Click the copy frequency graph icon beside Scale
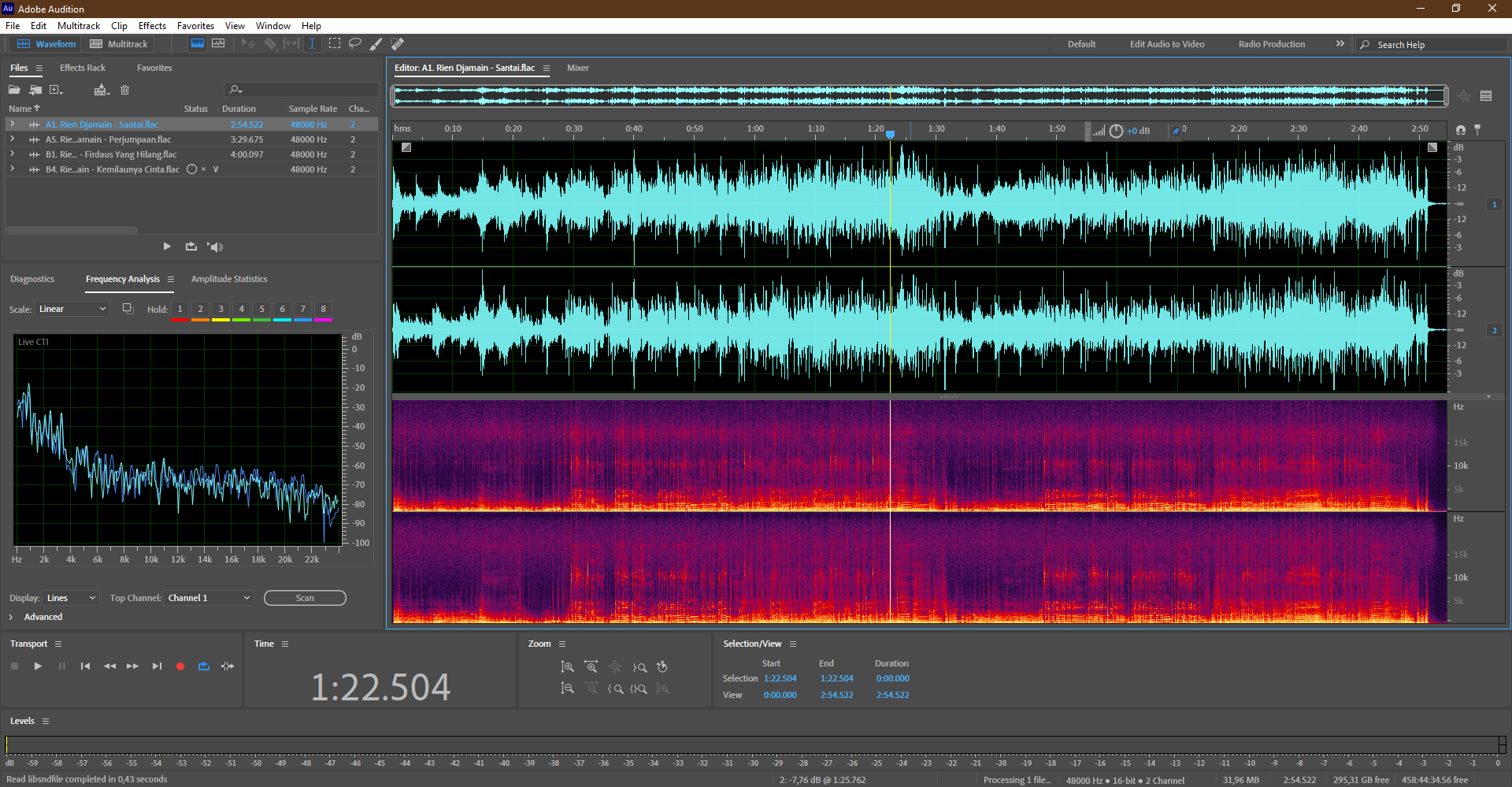This screenshot has height=787, width=1512. [x=128, y=309]
